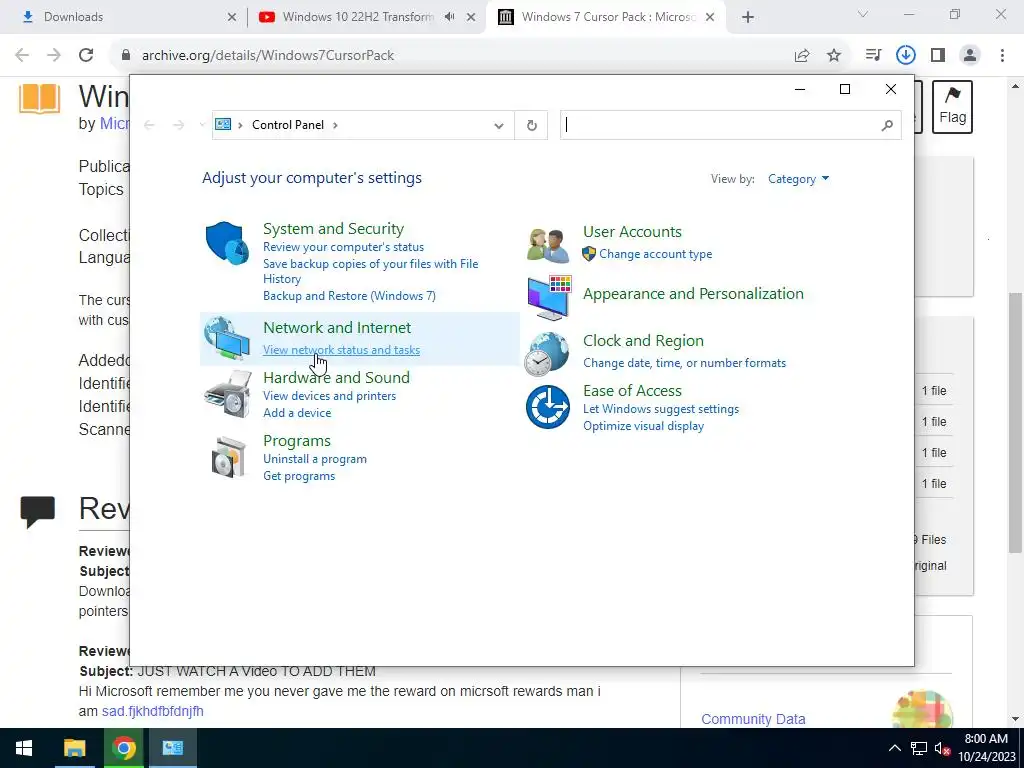Click Add a device link
This screenshot has width=1024, height=768.
click(297, 413)
